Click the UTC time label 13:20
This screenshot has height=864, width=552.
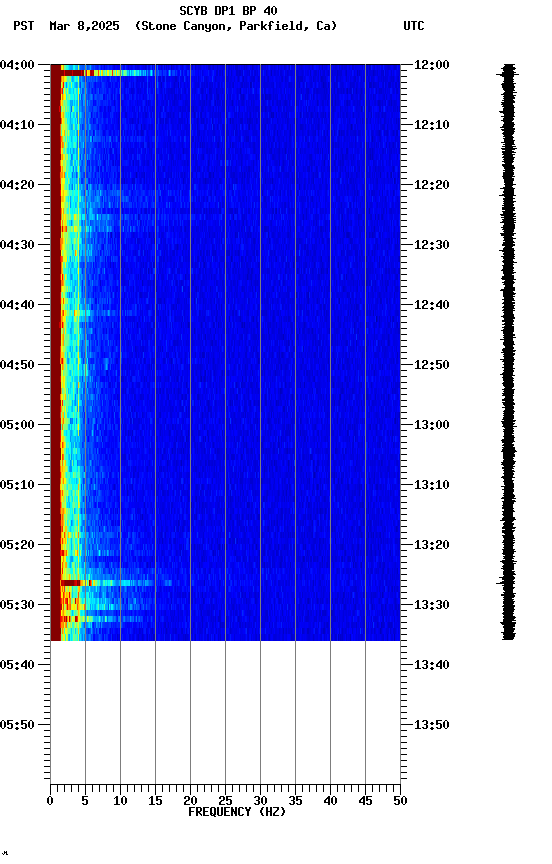click(432, 546)
